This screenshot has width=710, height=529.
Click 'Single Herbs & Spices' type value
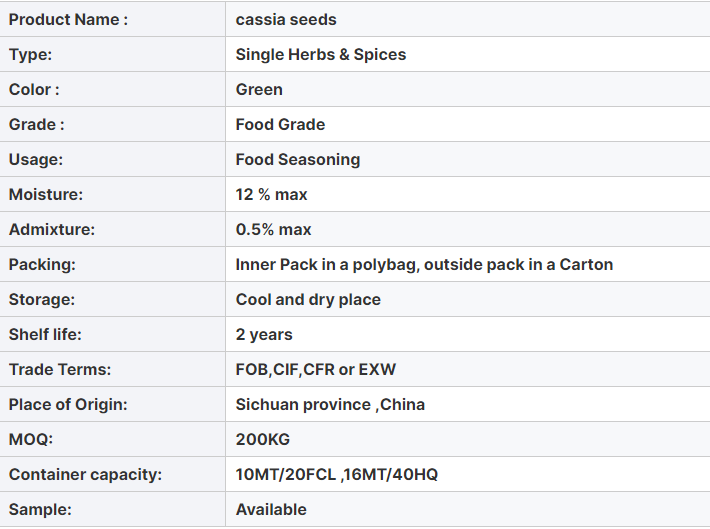pos(321,54)
